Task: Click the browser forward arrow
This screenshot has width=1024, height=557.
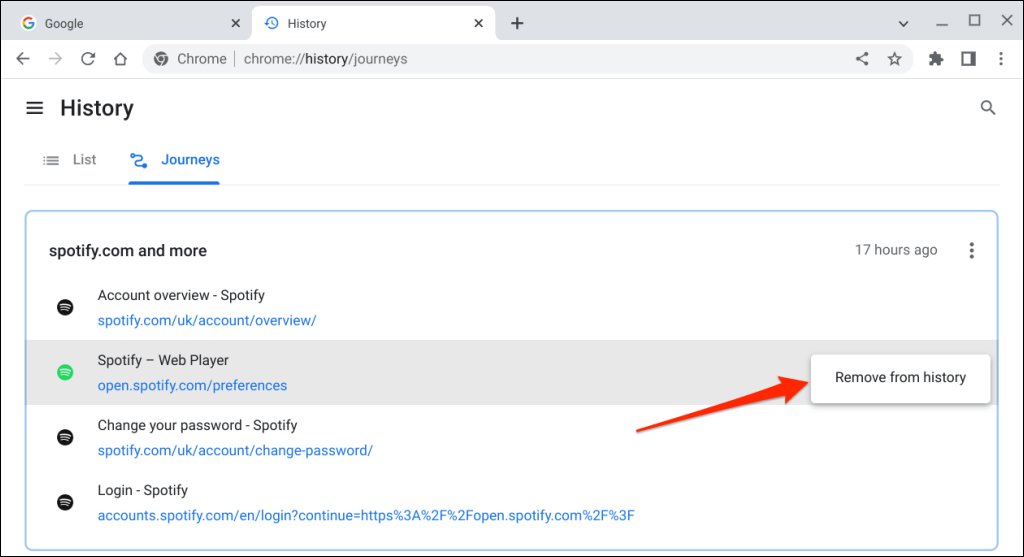Action: 56,59
